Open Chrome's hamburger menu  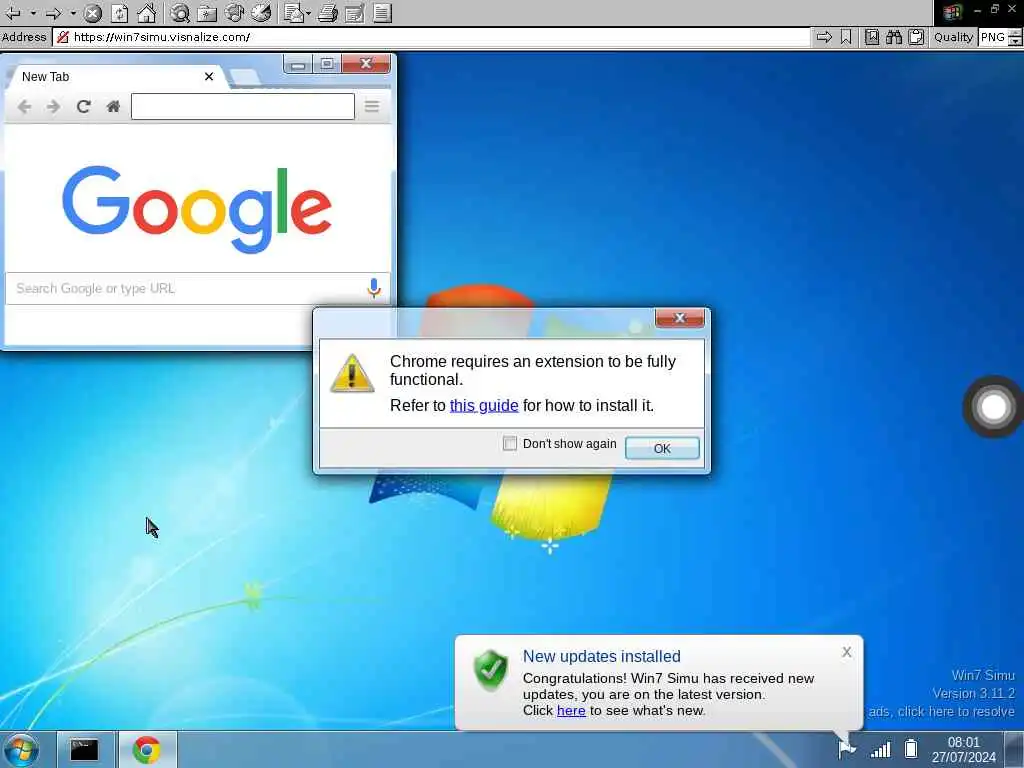tap(372, 106)
